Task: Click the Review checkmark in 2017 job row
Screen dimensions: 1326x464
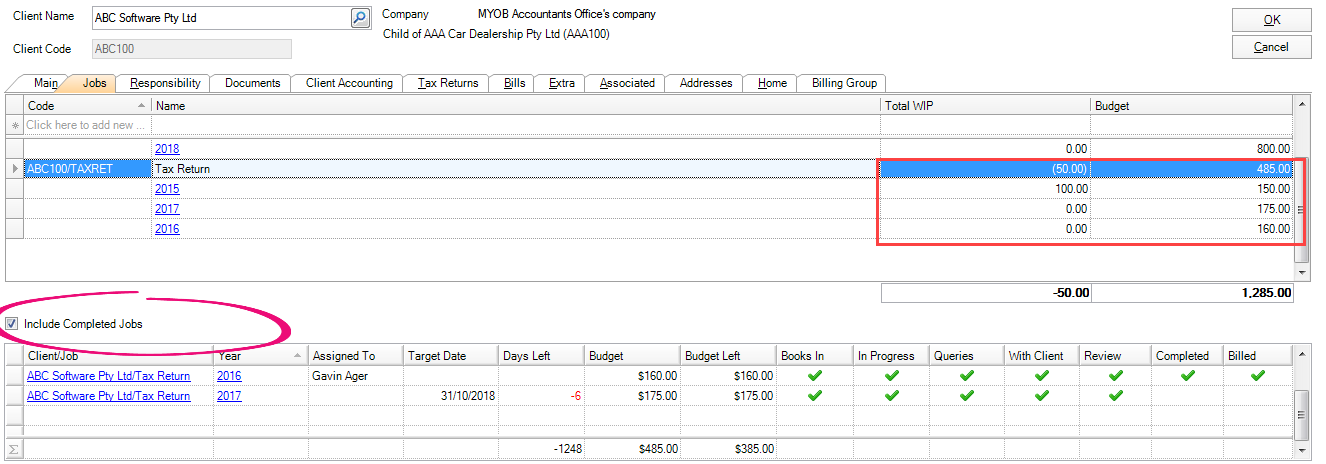Action: 1116,396
